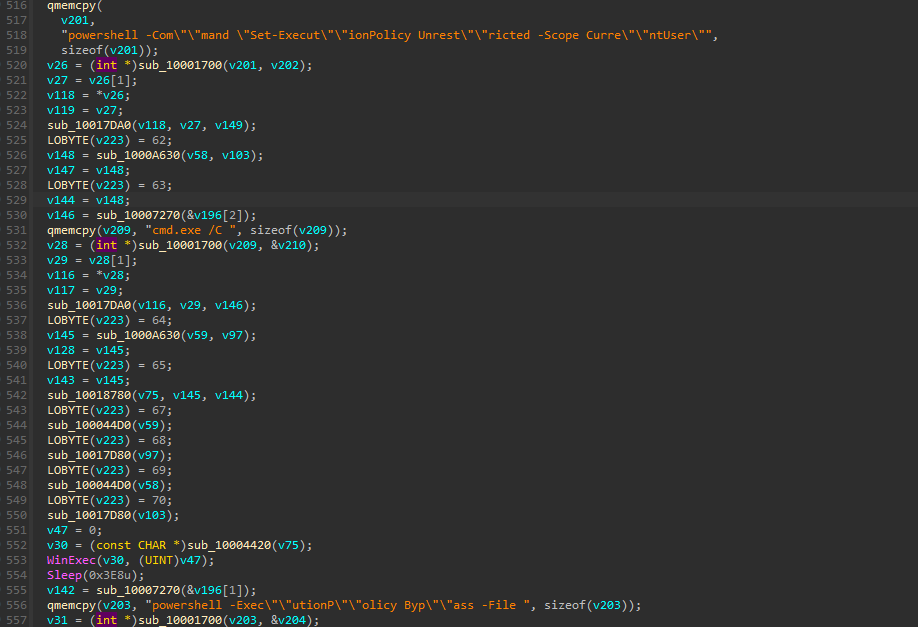Image resolution: width=918 pixels, height=627 pixels.
Task: Select sub_1000A630 on line 538
Action: point(138,335)
